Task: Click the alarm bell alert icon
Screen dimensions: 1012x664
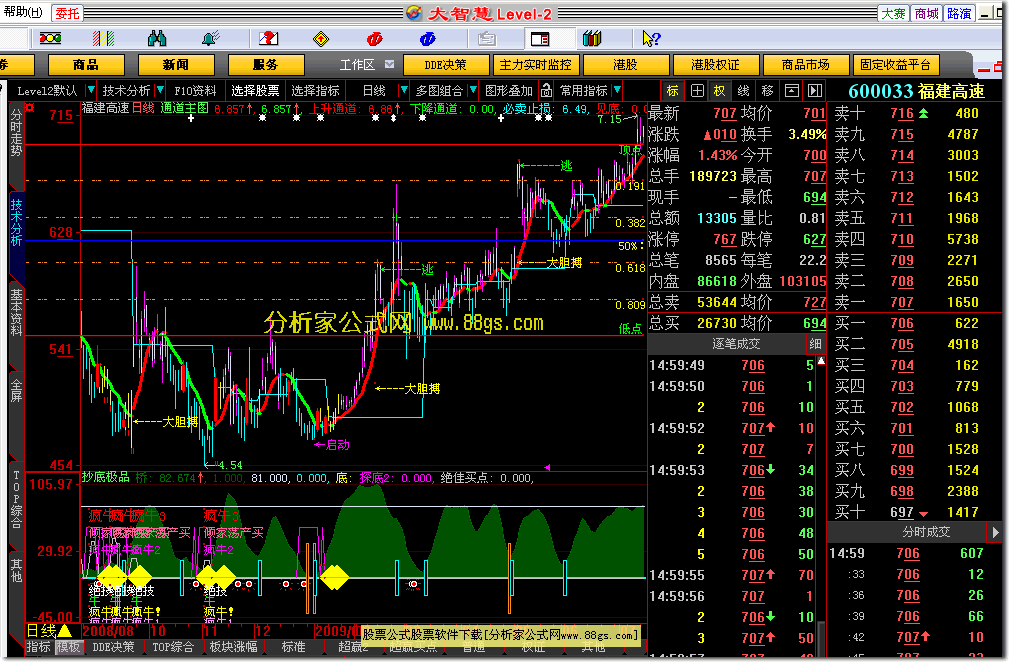Action: pos(210,39)
